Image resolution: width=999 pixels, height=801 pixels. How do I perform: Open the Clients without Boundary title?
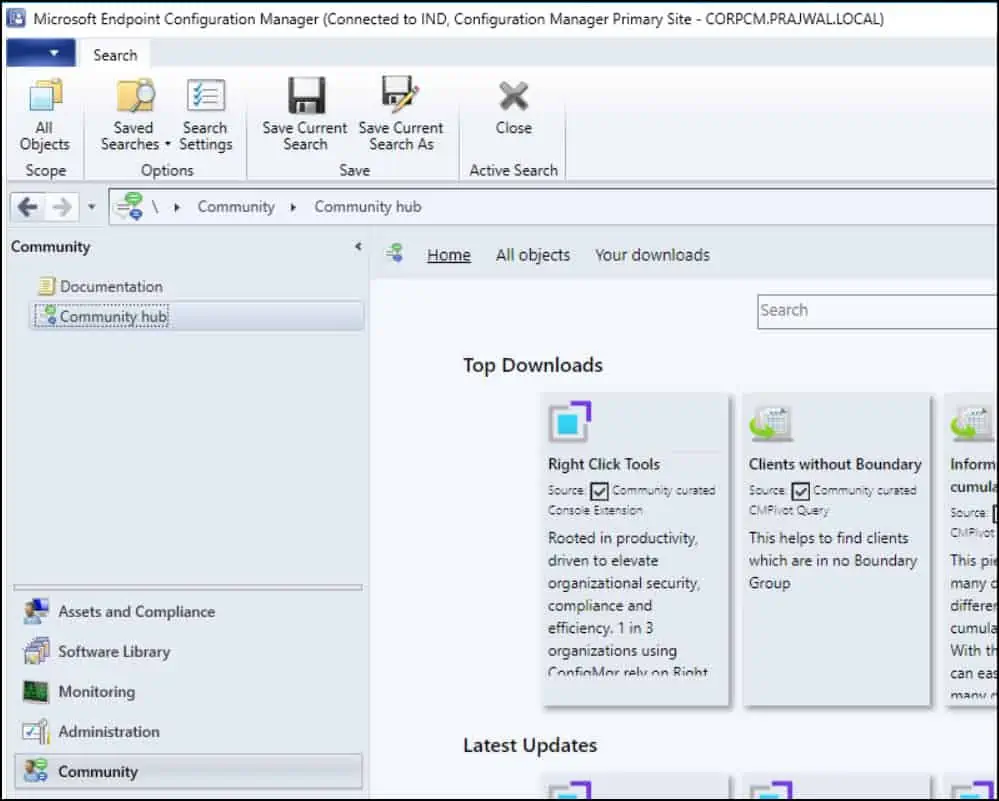point(835,464)
